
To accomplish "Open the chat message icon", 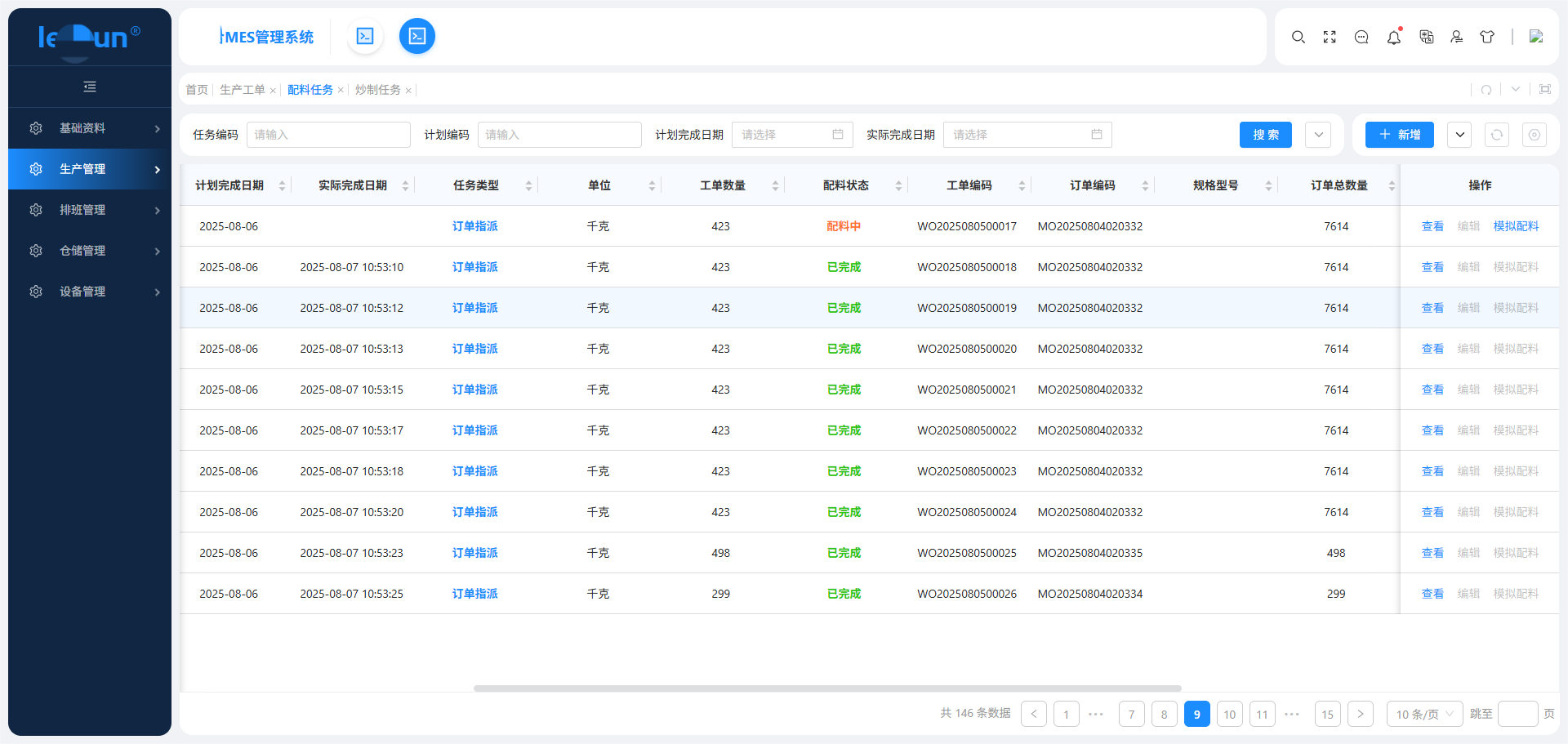I will tap(1361, 37).
